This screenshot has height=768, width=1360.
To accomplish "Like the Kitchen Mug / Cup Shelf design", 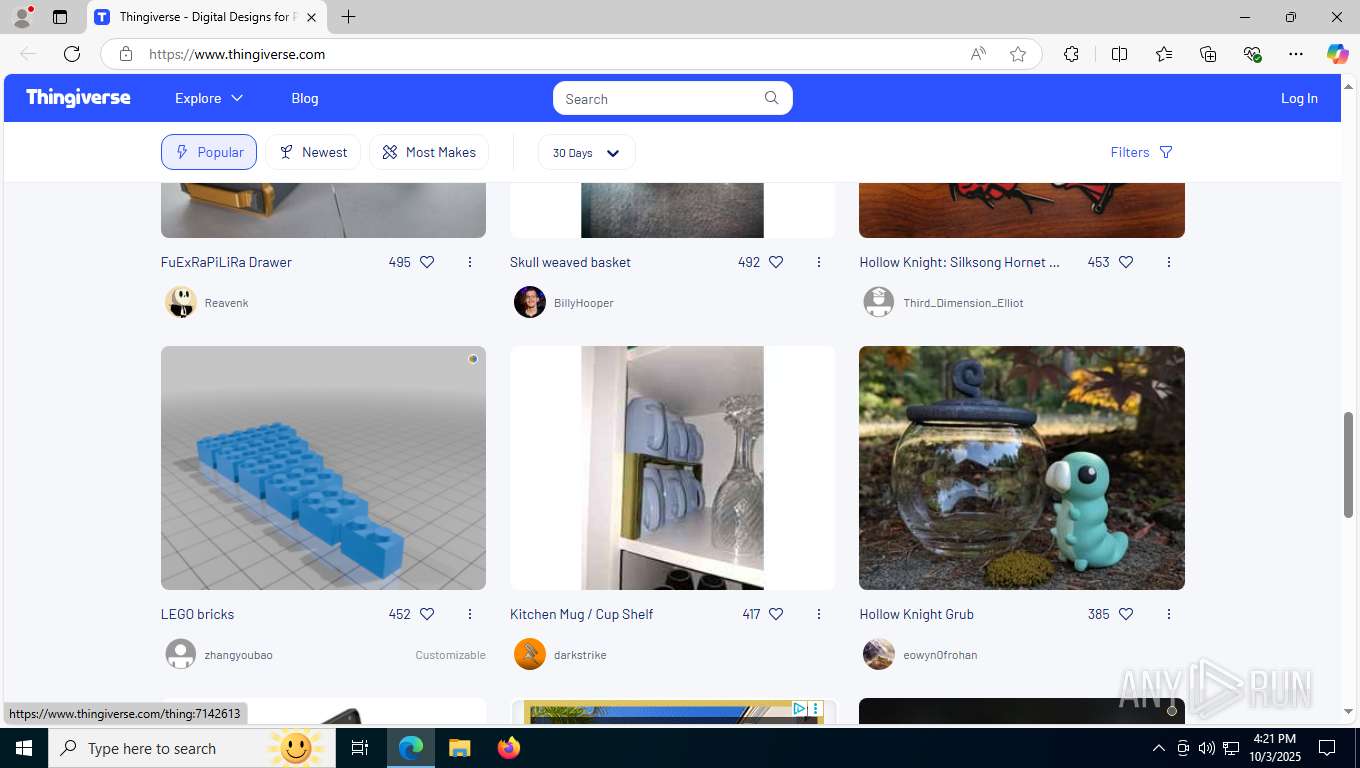I will (776, 614).
